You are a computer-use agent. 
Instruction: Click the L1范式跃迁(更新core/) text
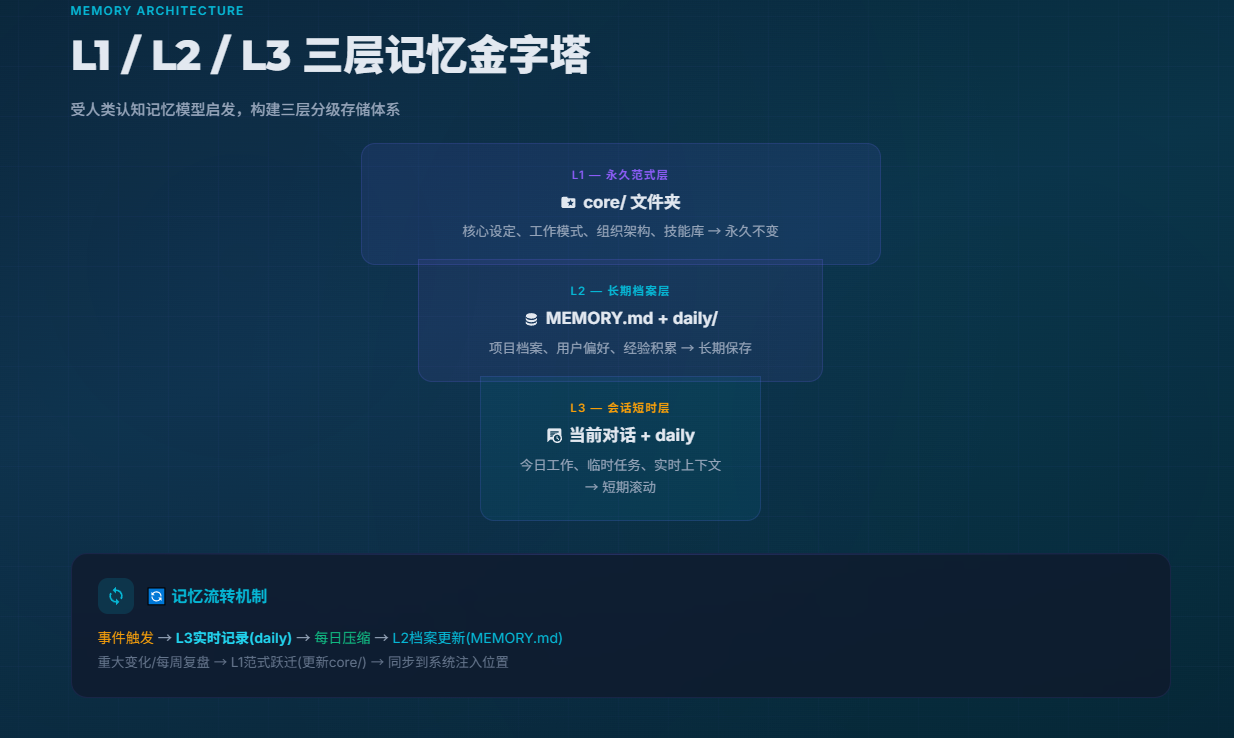point(299,662)
